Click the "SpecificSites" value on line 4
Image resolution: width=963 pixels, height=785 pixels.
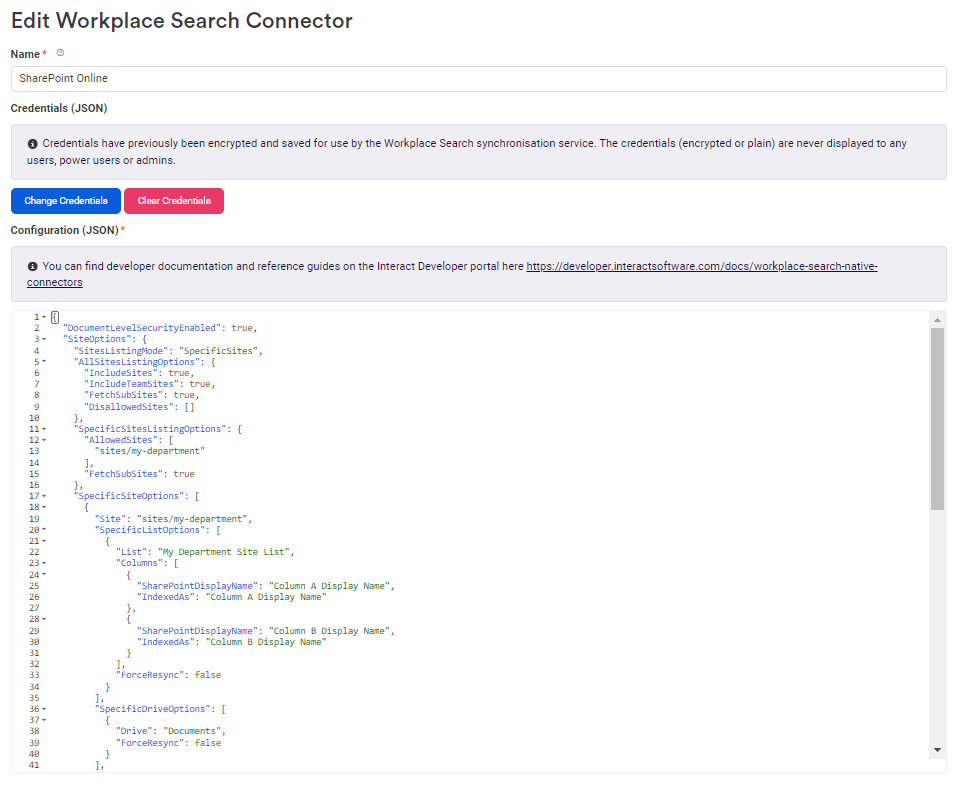[x=218, y=351]
